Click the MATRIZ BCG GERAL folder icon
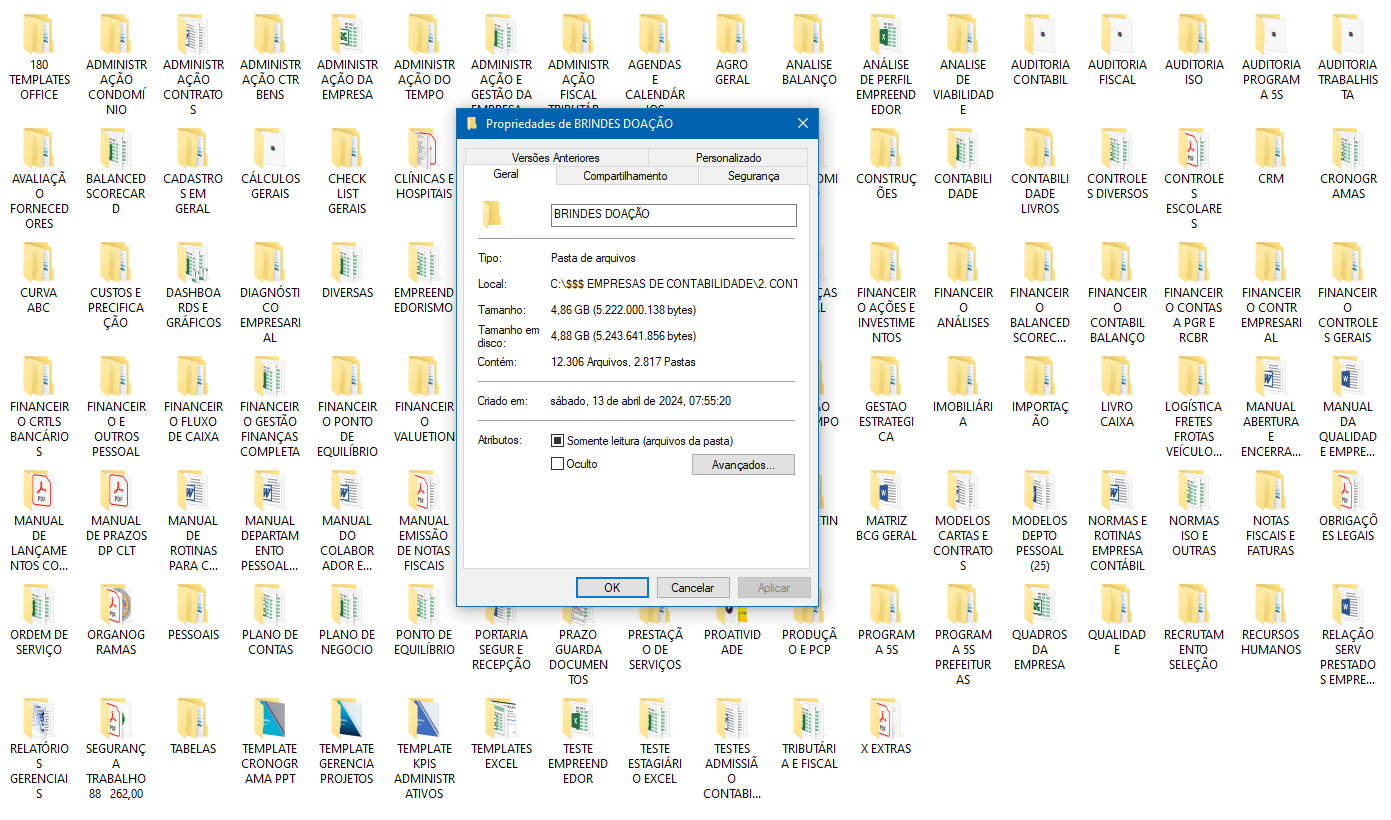The height and width of the screenshot is (820, 1391). coord(886,491)
